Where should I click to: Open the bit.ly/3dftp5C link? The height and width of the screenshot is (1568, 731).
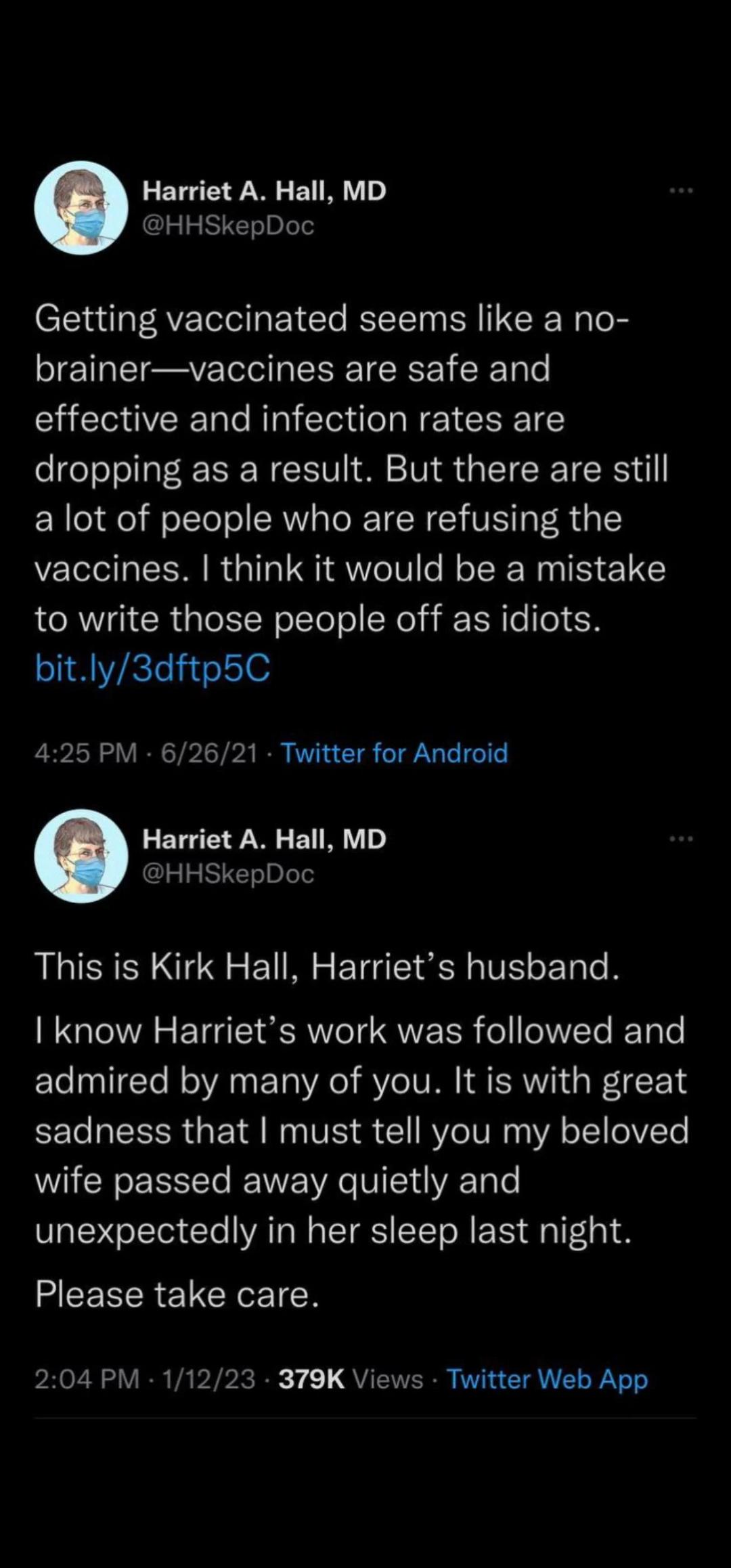[x=152, y=669]
